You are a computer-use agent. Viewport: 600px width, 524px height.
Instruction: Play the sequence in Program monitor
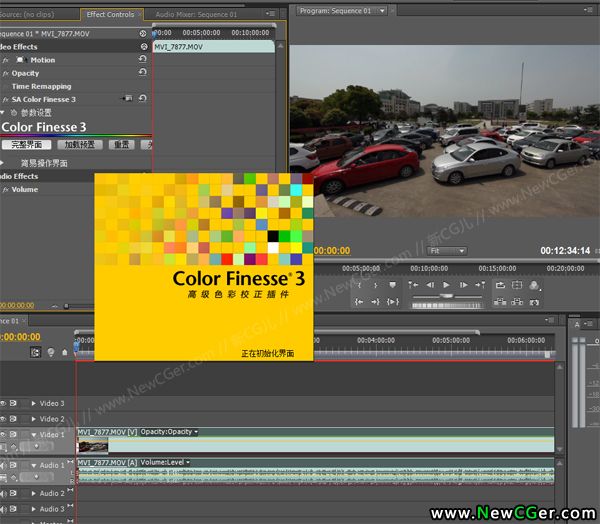[446, 285]
